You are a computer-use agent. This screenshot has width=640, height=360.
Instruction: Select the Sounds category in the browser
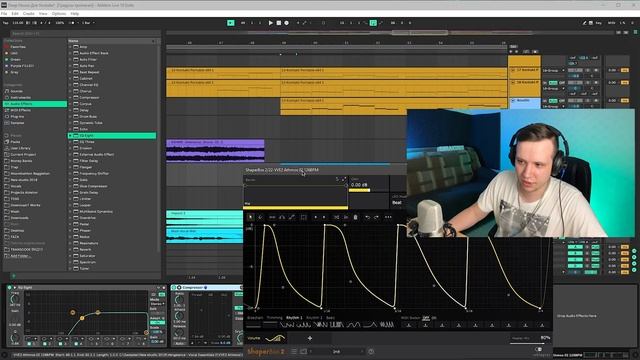tap(16, 91)
